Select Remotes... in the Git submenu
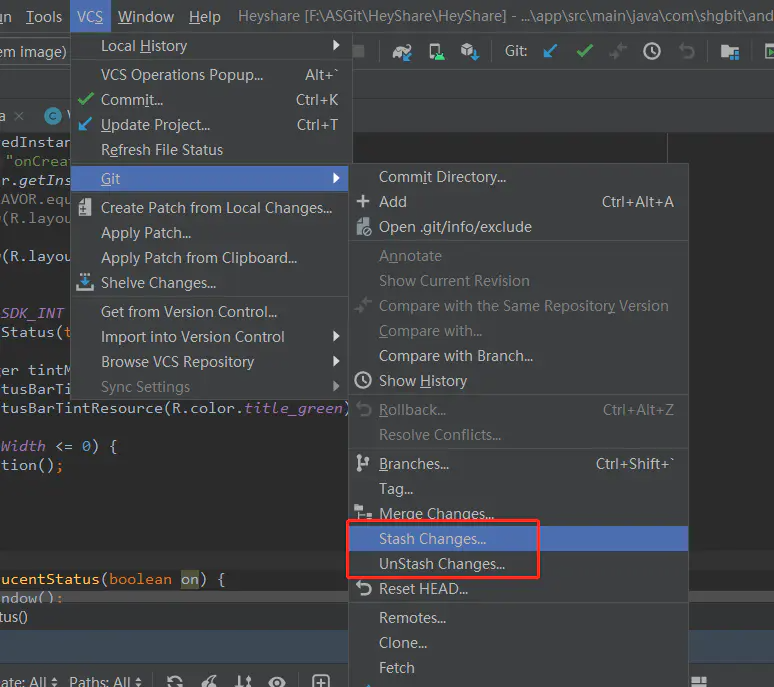The height and width of the screenshot is (687, 774). click(518, 617)
